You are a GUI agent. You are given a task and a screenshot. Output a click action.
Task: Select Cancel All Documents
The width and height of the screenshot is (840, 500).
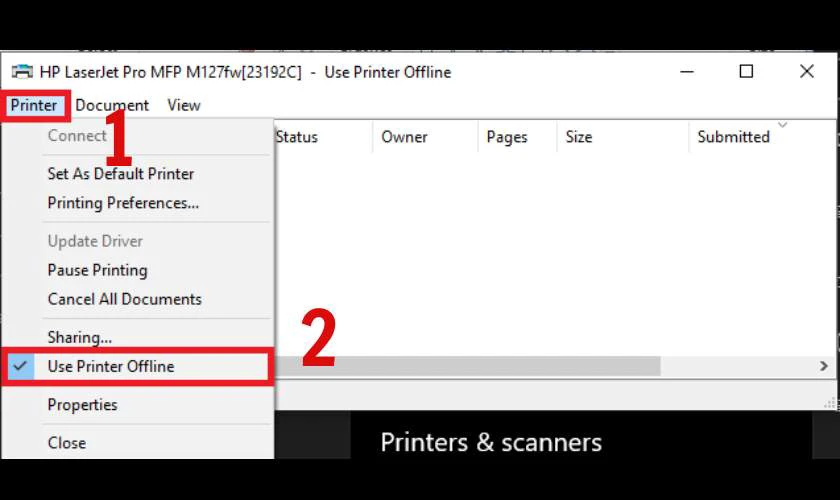124,299
